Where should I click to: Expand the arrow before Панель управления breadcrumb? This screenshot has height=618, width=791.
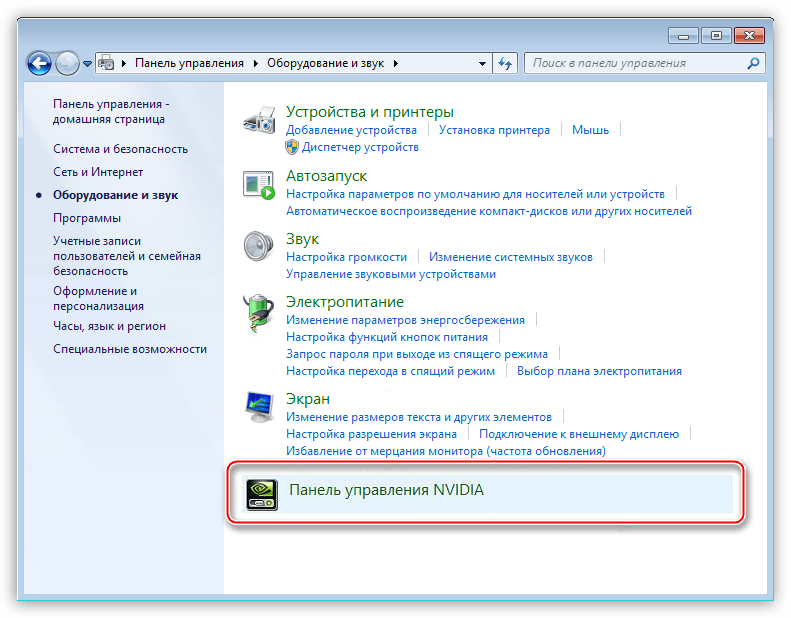[123, 64]
